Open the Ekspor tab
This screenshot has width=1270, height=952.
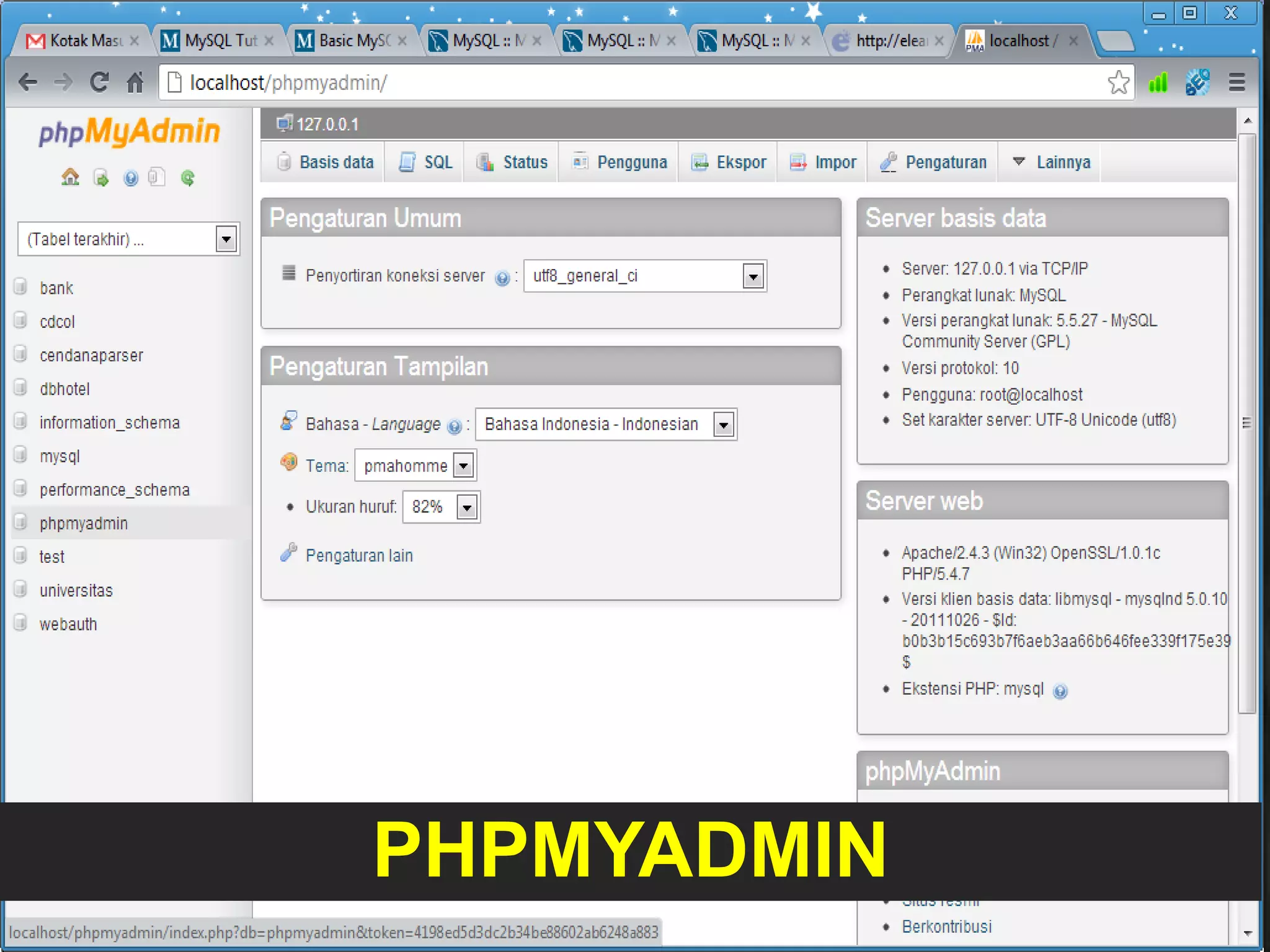pyautogui.click(x=729, y=162)
